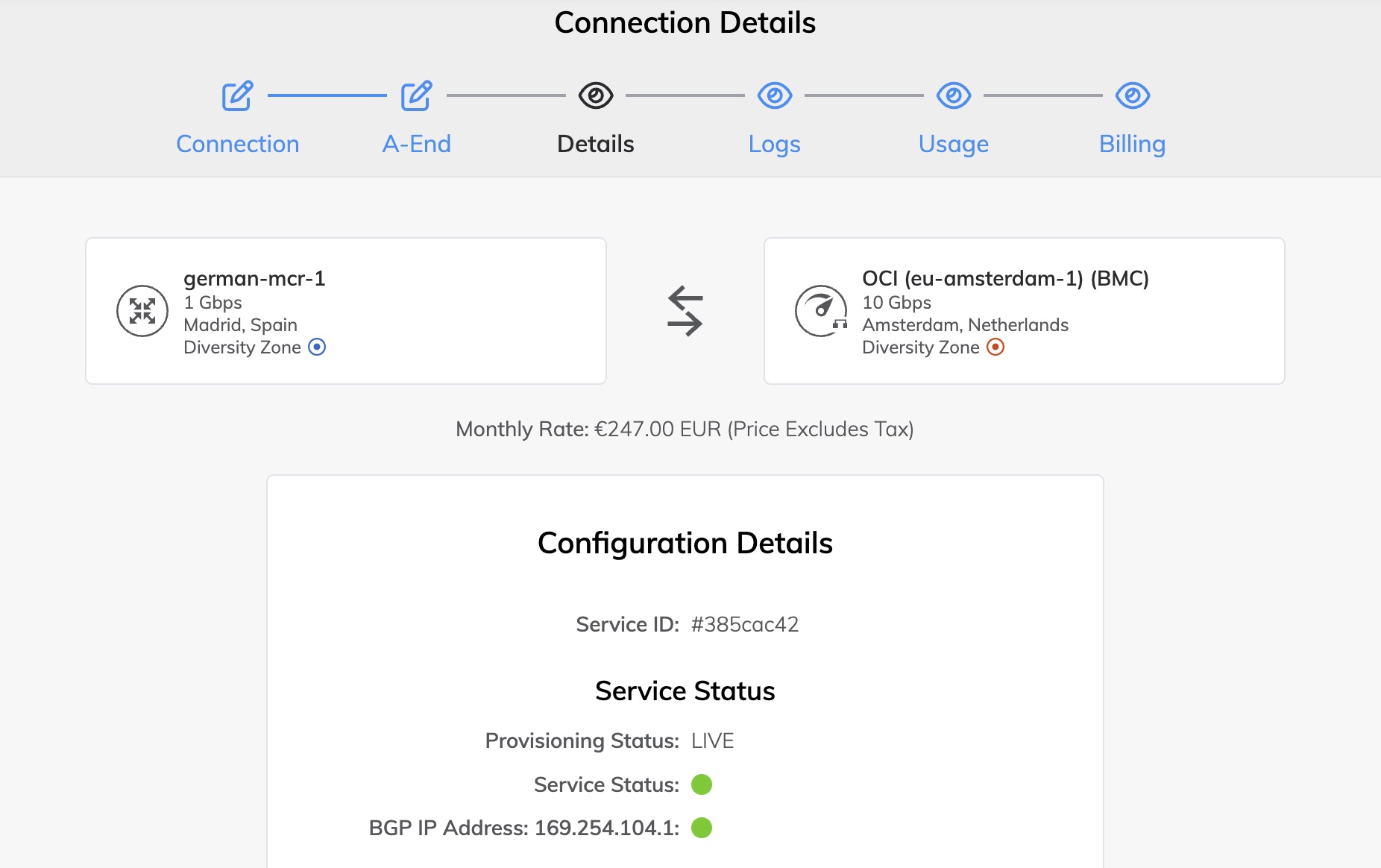Open the Usage section

[954, 143]
